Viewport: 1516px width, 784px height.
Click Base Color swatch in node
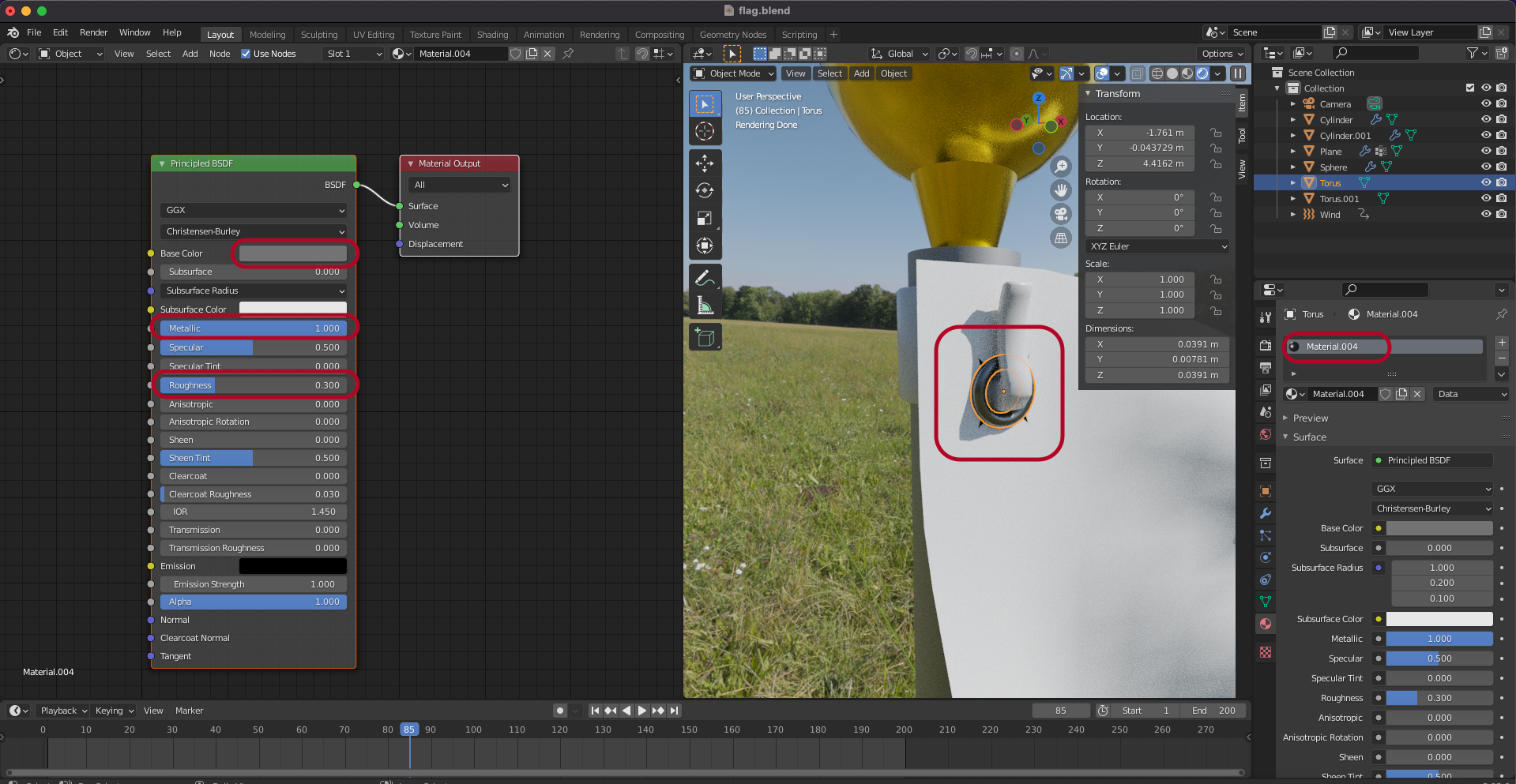coord(293,253)
